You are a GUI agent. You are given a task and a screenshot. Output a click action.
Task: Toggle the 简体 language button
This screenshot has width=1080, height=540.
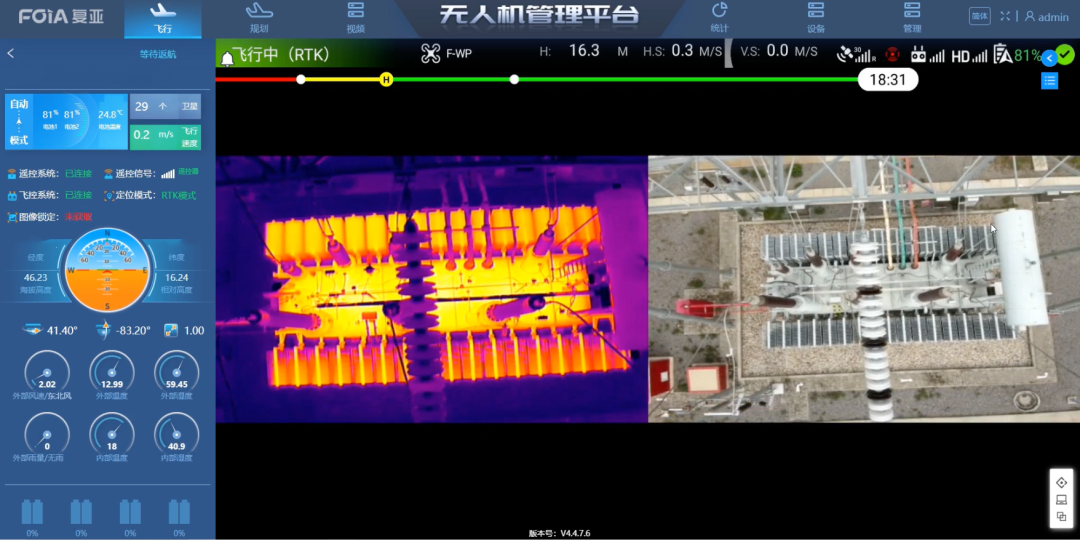[x=979, y=16]
